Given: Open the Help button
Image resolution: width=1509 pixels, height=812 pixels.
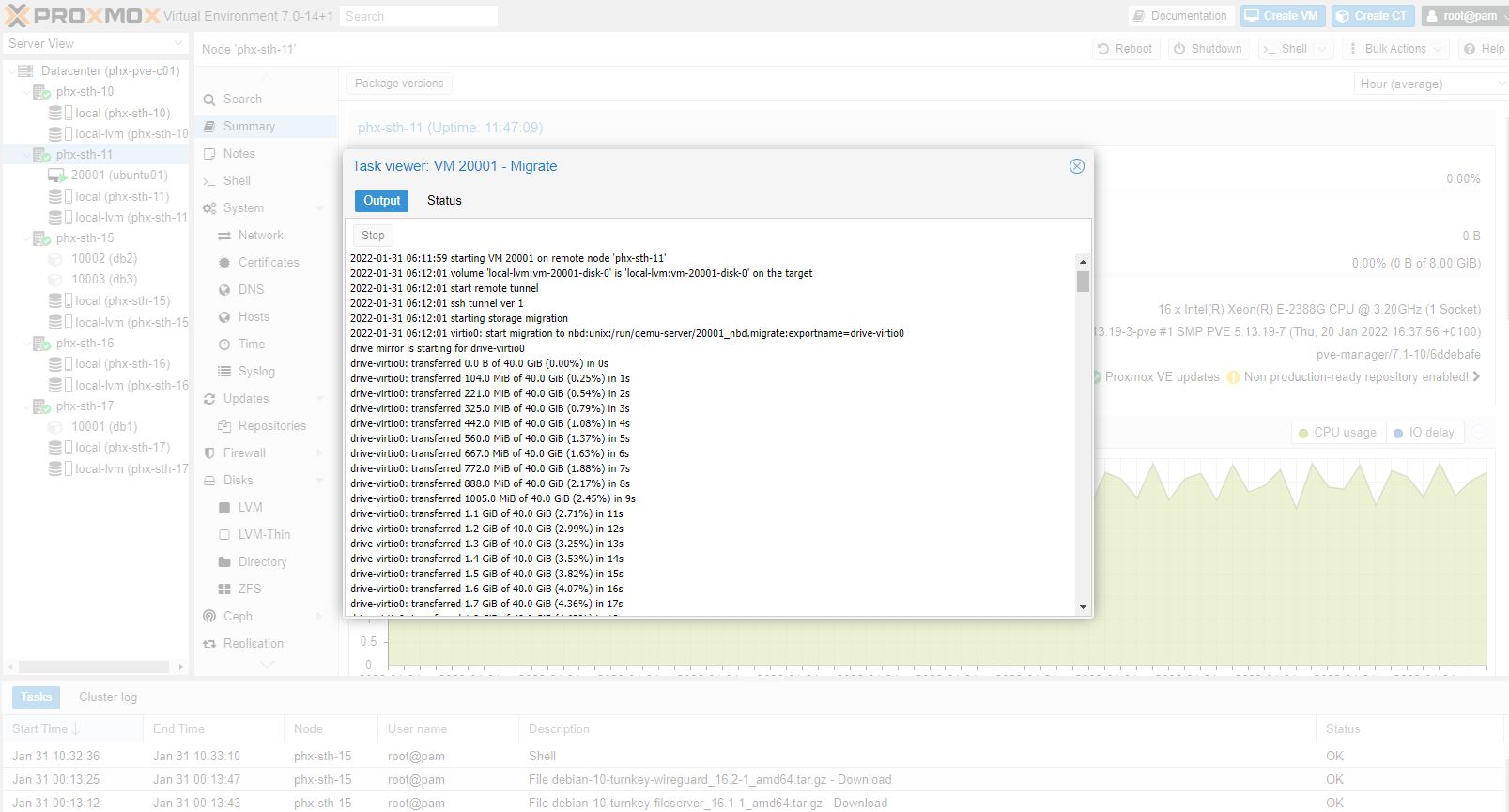Looking at the screenshot, I should (x=1483, y=49).
